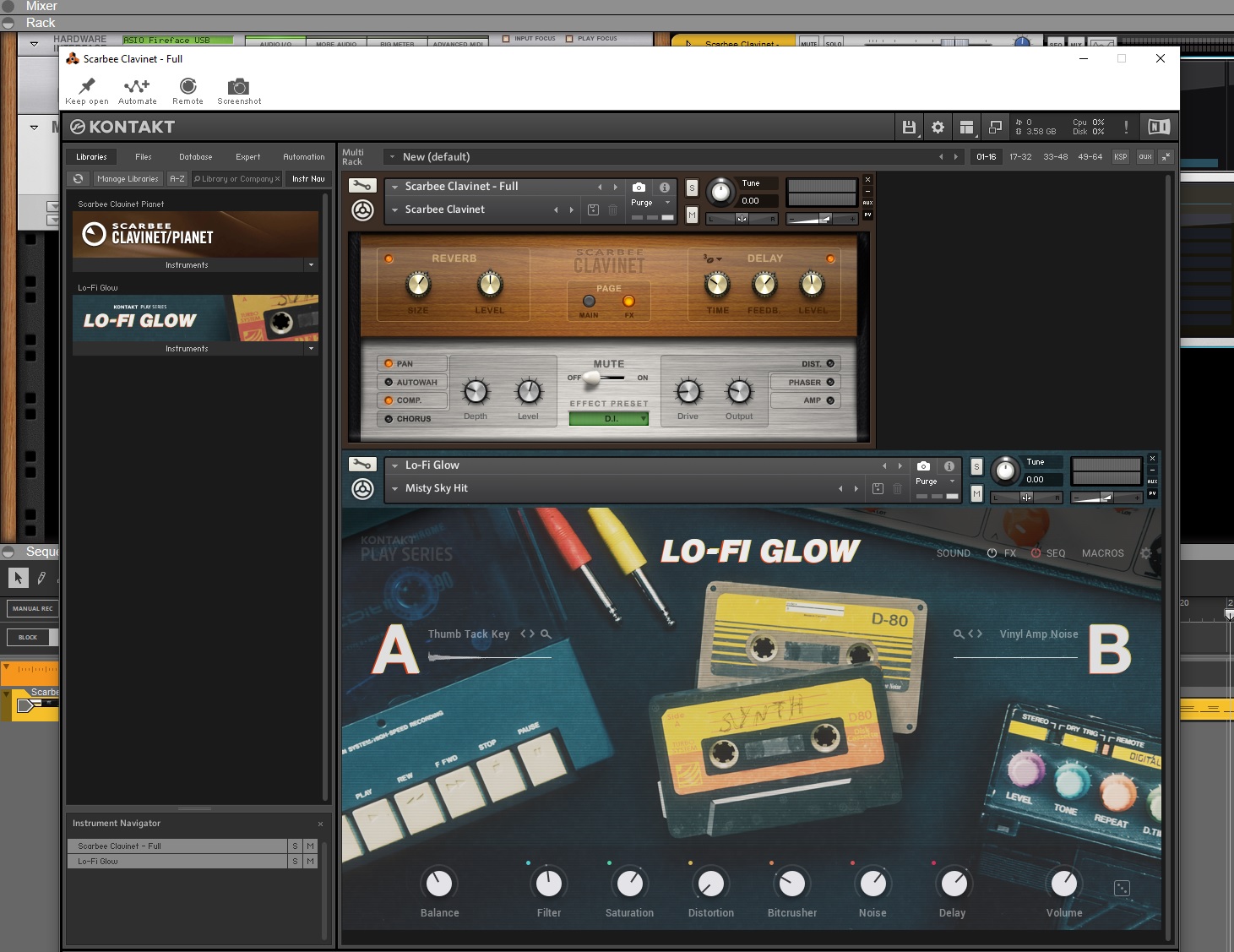1234x952 pixels.
Task: Save snapshot icon for Misty Sky Hit
Action: [x=878, y=488]
